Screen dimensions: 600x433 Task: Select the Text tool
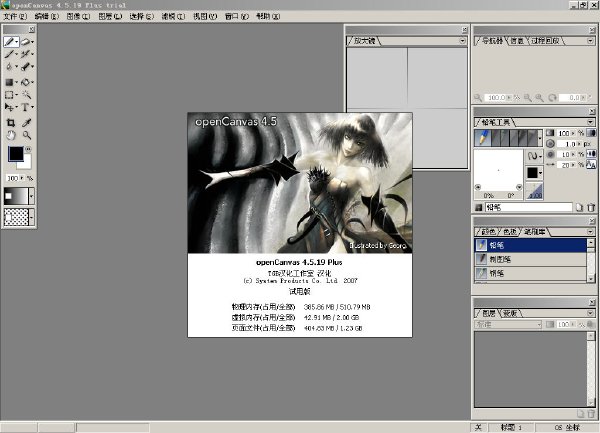pyautogui.click(x=25, y=107)
